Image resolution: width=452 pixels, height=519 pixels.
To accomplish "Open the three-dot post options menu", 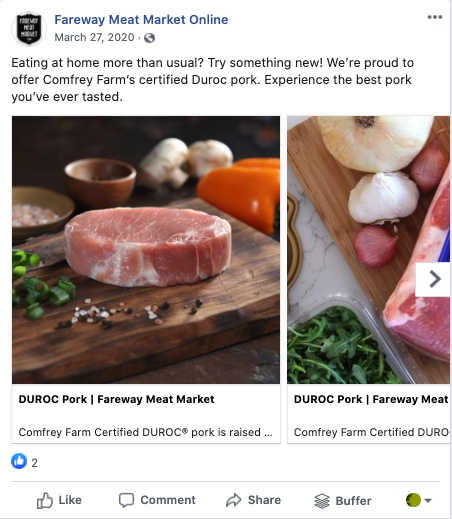I will tap(435, 17).
